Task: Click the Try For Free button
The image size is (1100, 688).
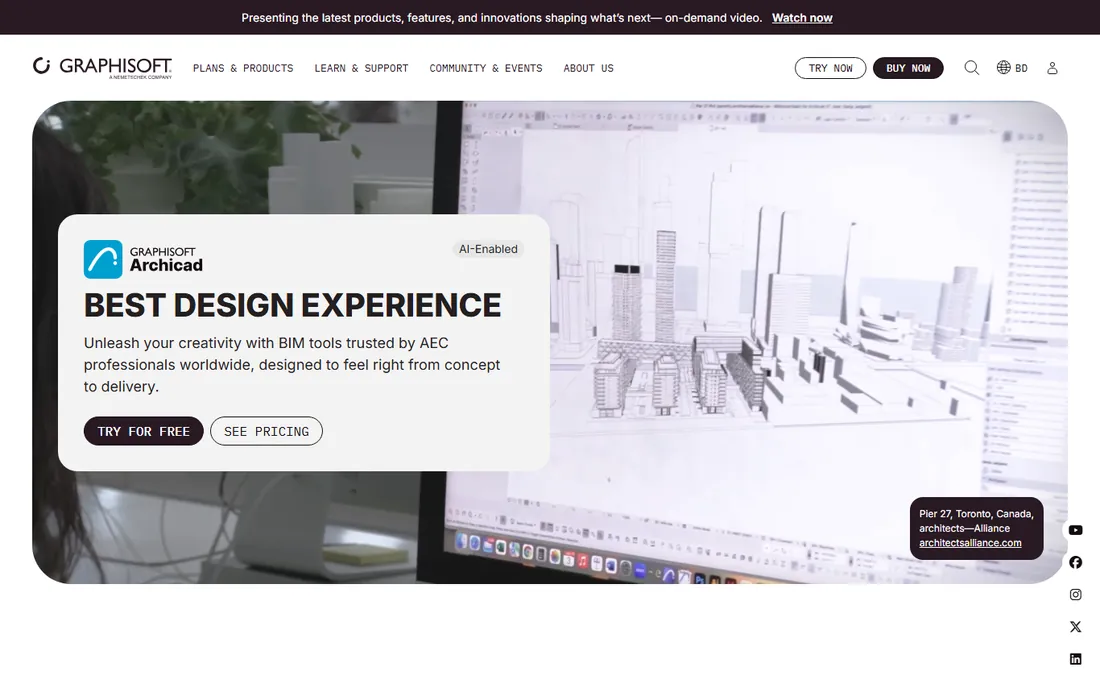Action: pos(144,431)
